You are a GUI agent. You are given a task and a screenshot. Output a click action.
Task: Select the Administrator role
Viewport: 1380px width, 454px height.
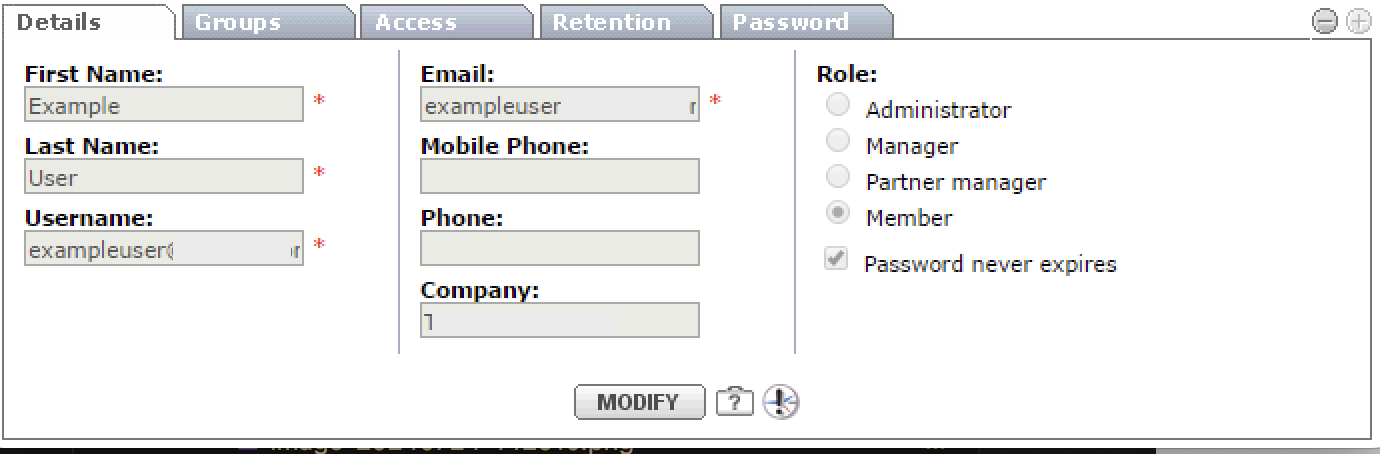coord(840,105)
